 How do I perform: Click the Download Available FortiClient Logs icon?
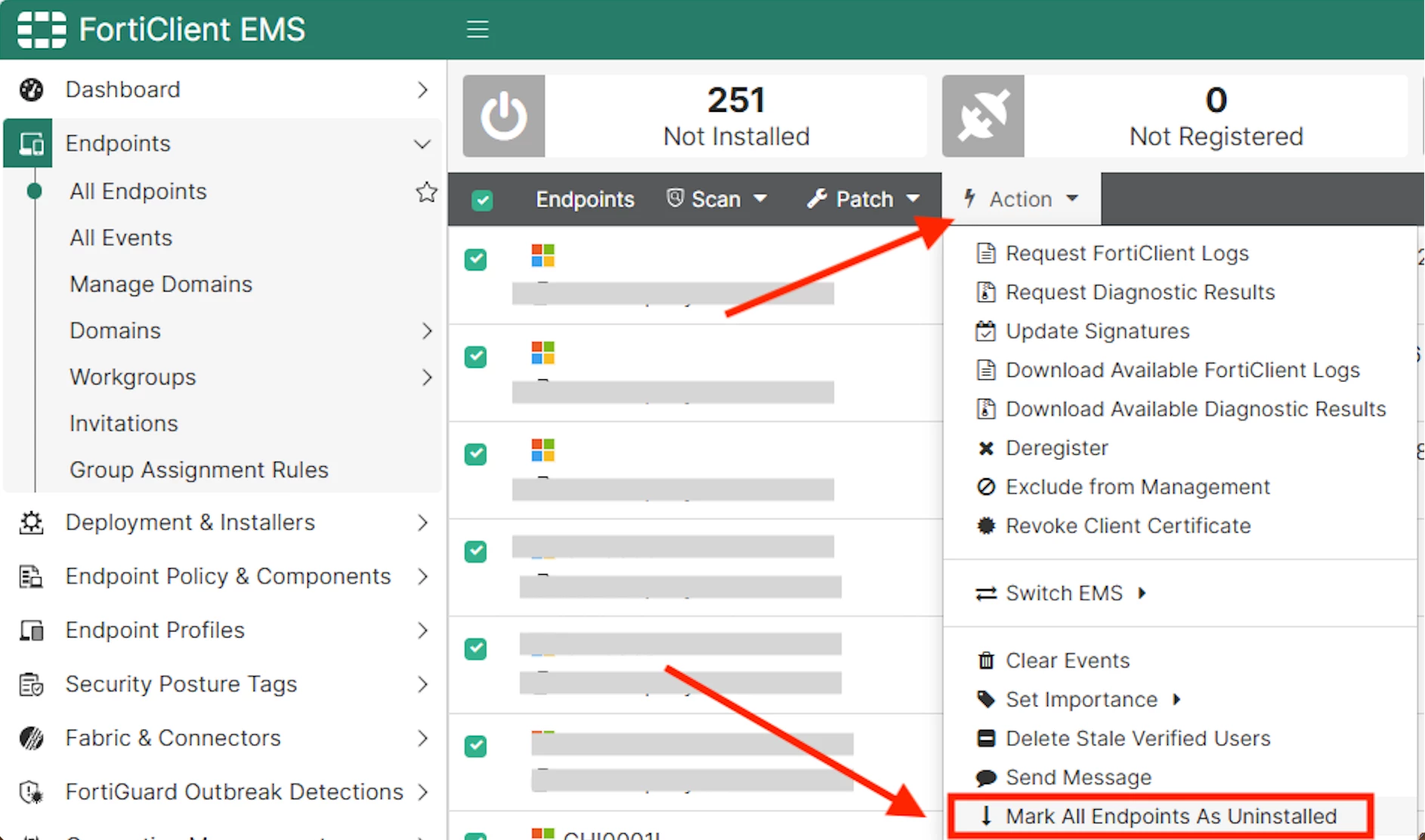tap(986, 370)
